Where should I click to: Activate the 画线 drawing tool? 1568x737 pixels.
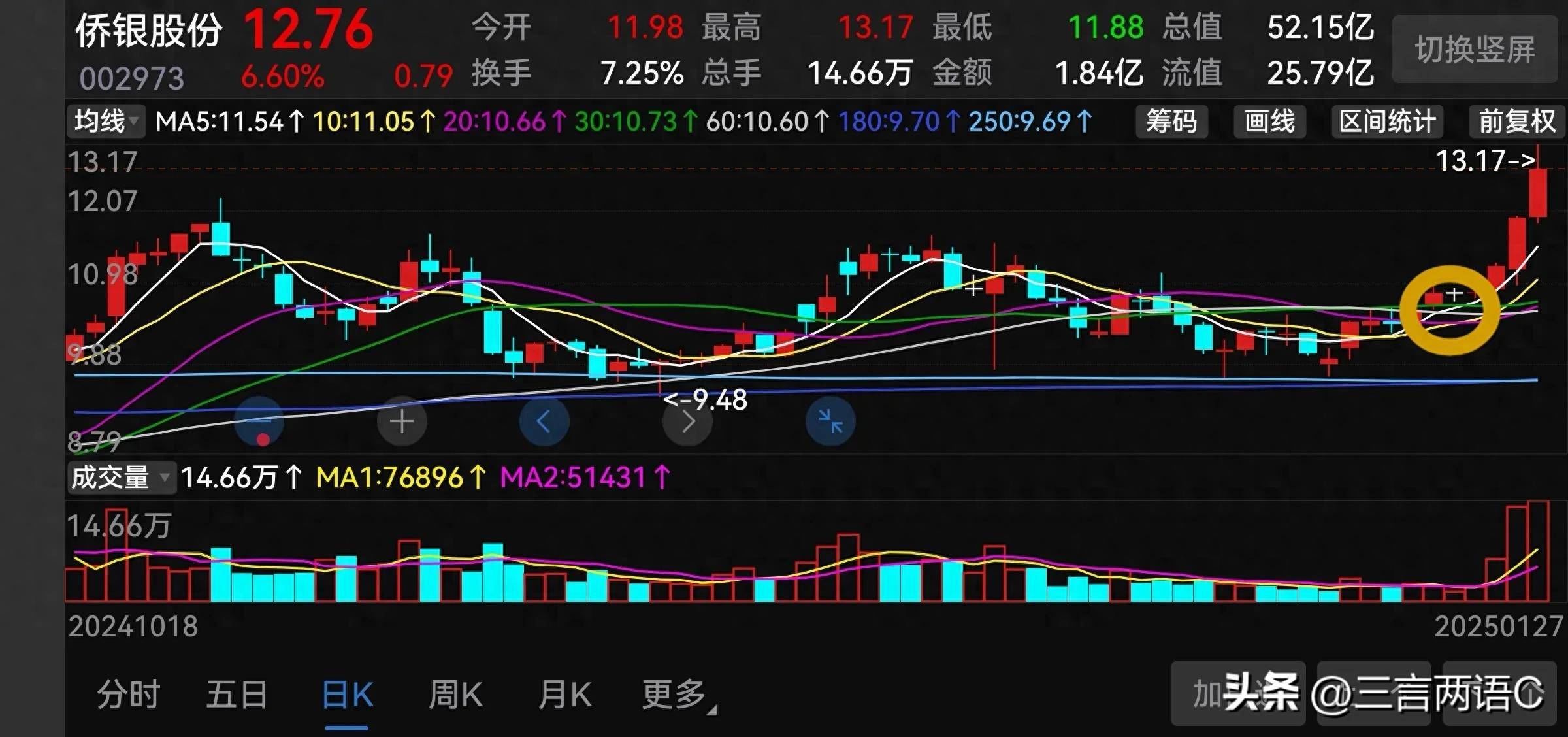coord(1269,122)
